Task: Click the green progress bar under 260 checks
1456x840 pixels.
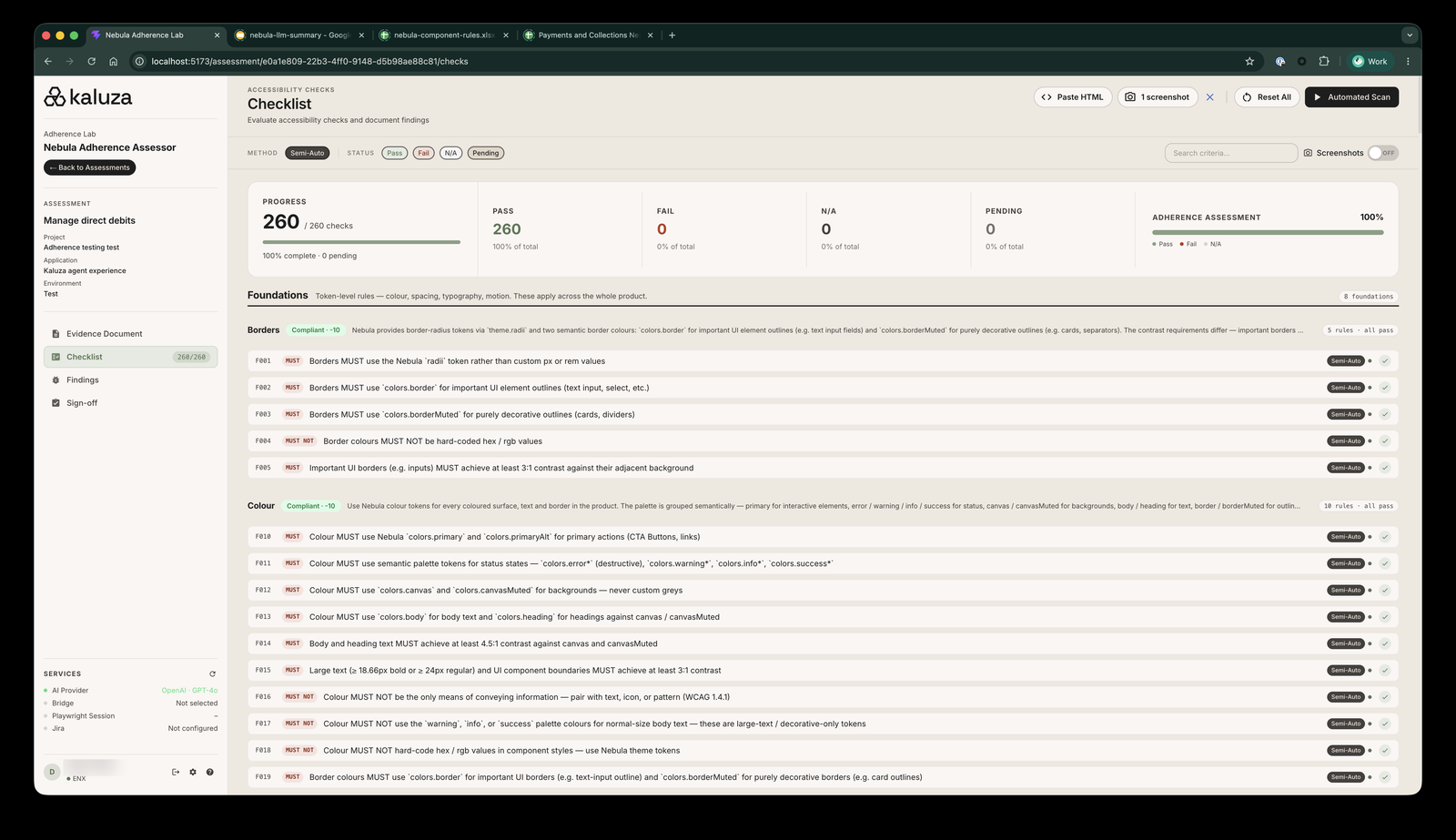Action: pos(361,242)
